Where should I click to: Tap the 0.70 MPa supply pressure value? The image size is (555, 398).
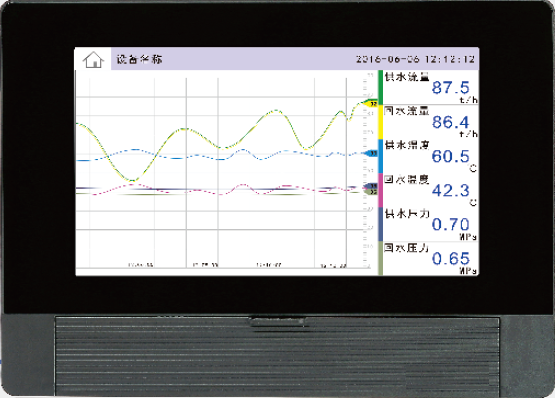pos(450,224)
